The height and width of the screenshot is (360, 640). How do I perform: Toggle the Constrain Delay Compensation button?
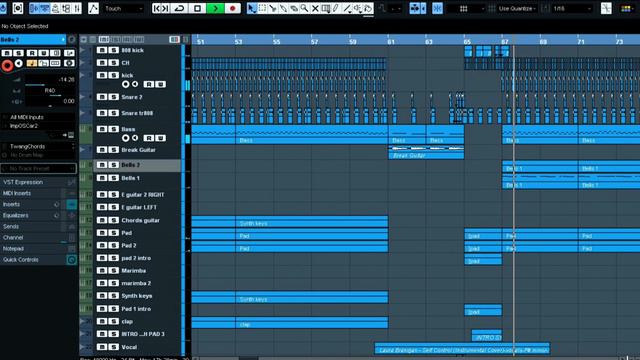[x=18, y=8]
